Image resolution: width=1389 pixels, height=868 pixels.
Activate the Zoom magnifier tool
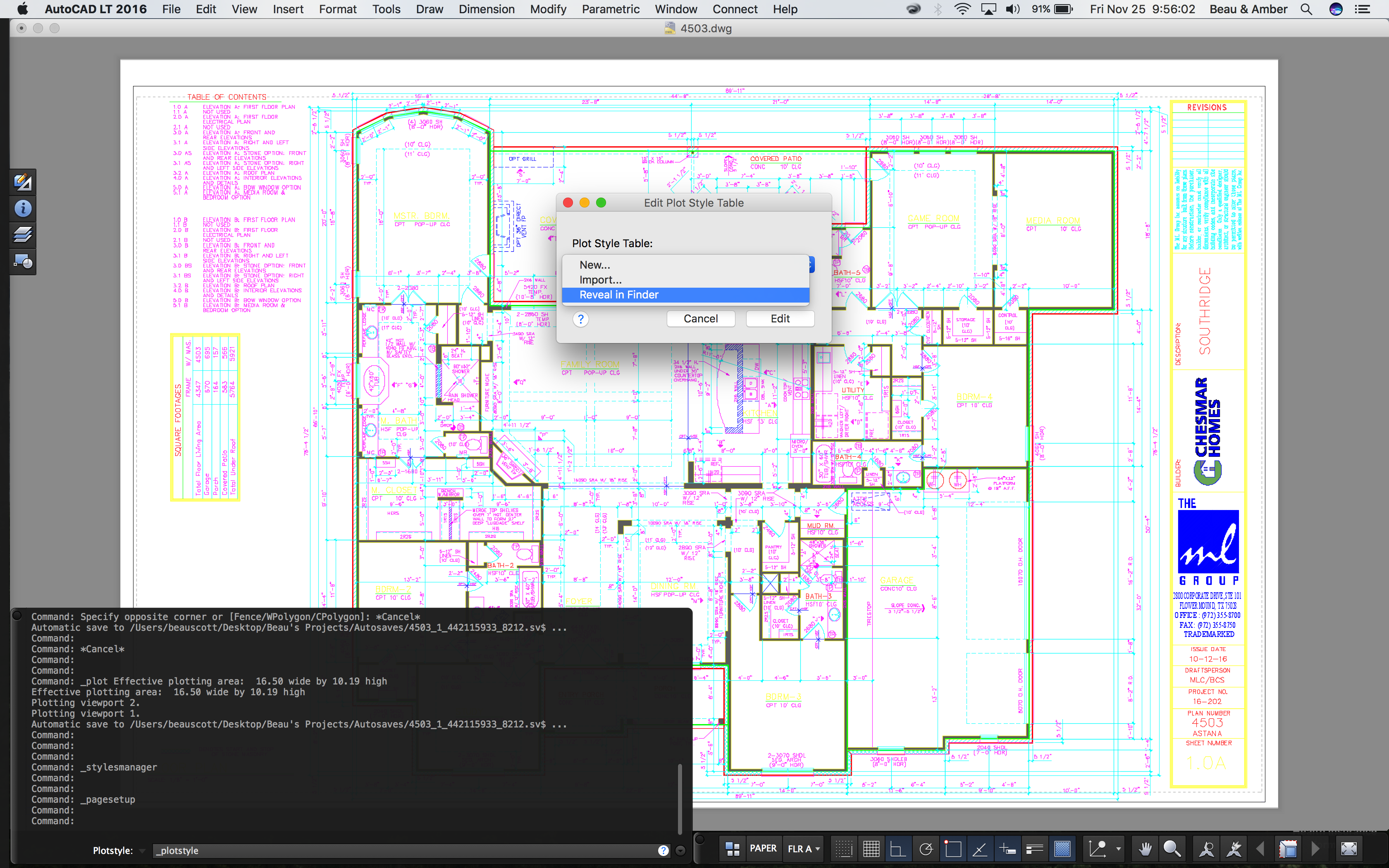point(1173,849)
